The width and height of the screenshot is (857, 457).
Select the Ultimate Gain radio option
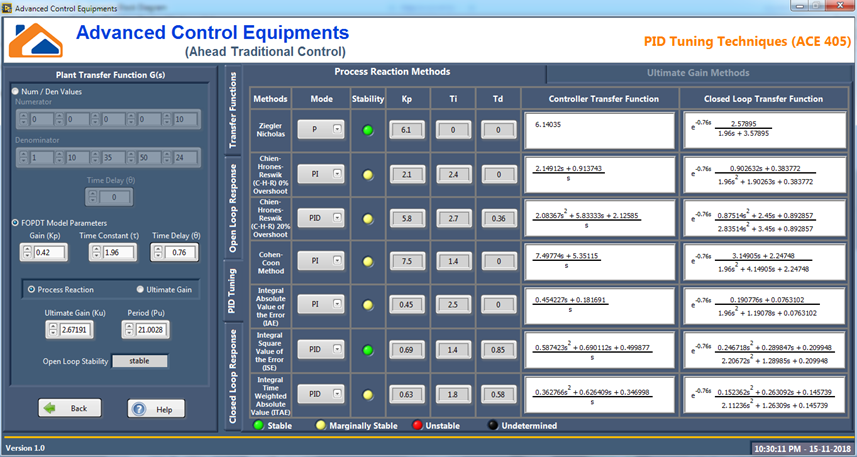coord(140,290)
